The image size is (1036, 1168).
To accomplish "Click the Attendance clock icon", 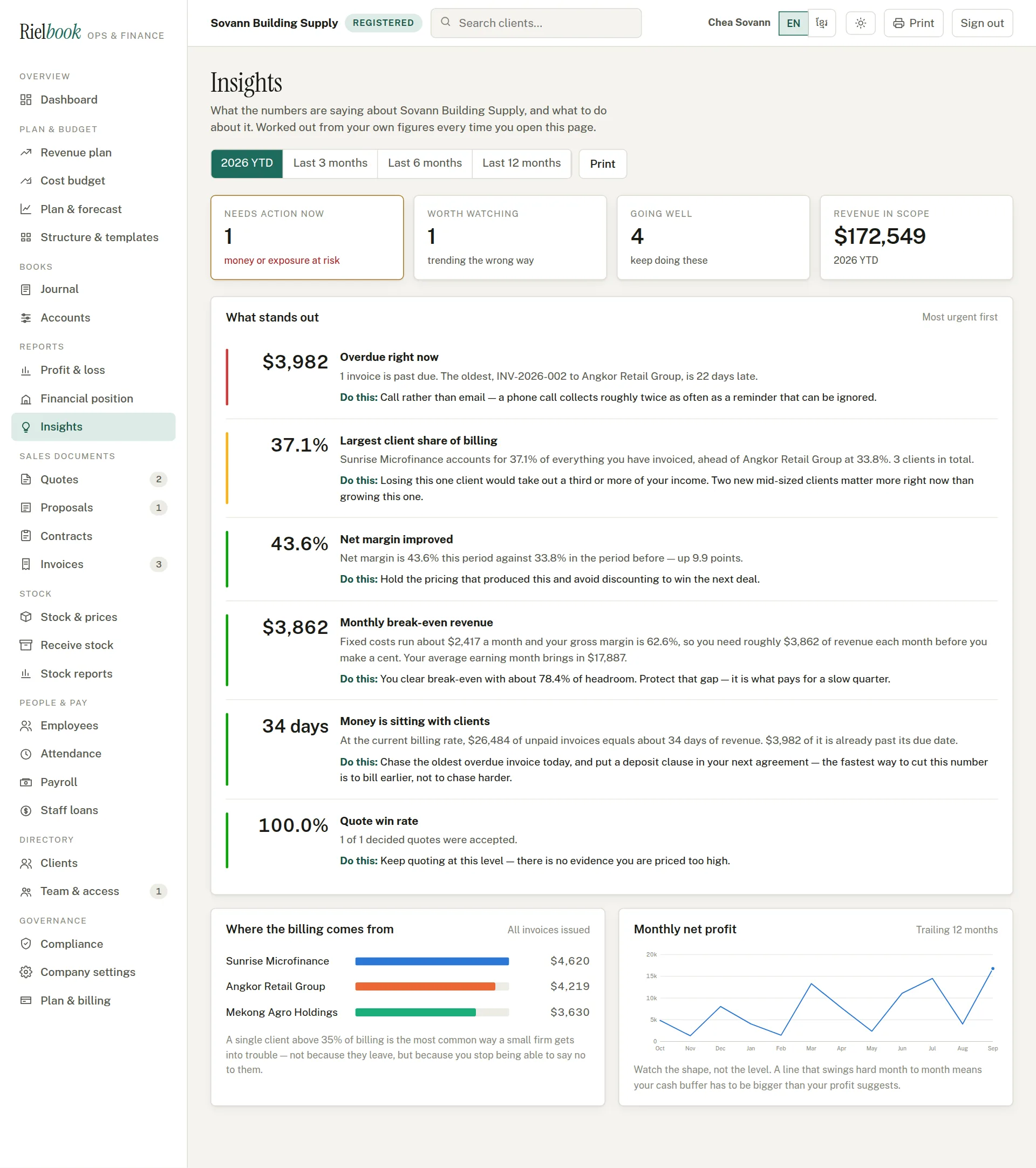I will pyautogui.click(x=26, y=754).
